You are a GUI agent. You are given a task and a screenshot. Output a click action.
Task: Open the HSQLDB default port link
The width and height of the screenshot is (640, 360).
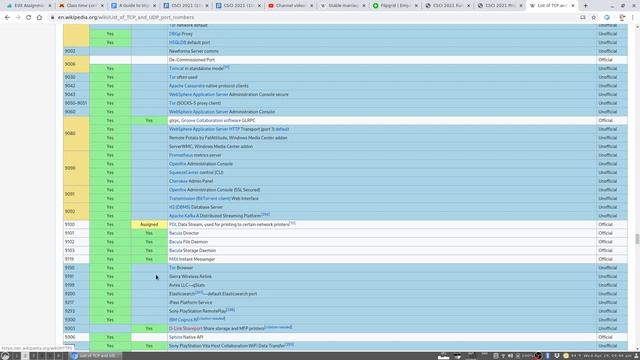[178, 42]
